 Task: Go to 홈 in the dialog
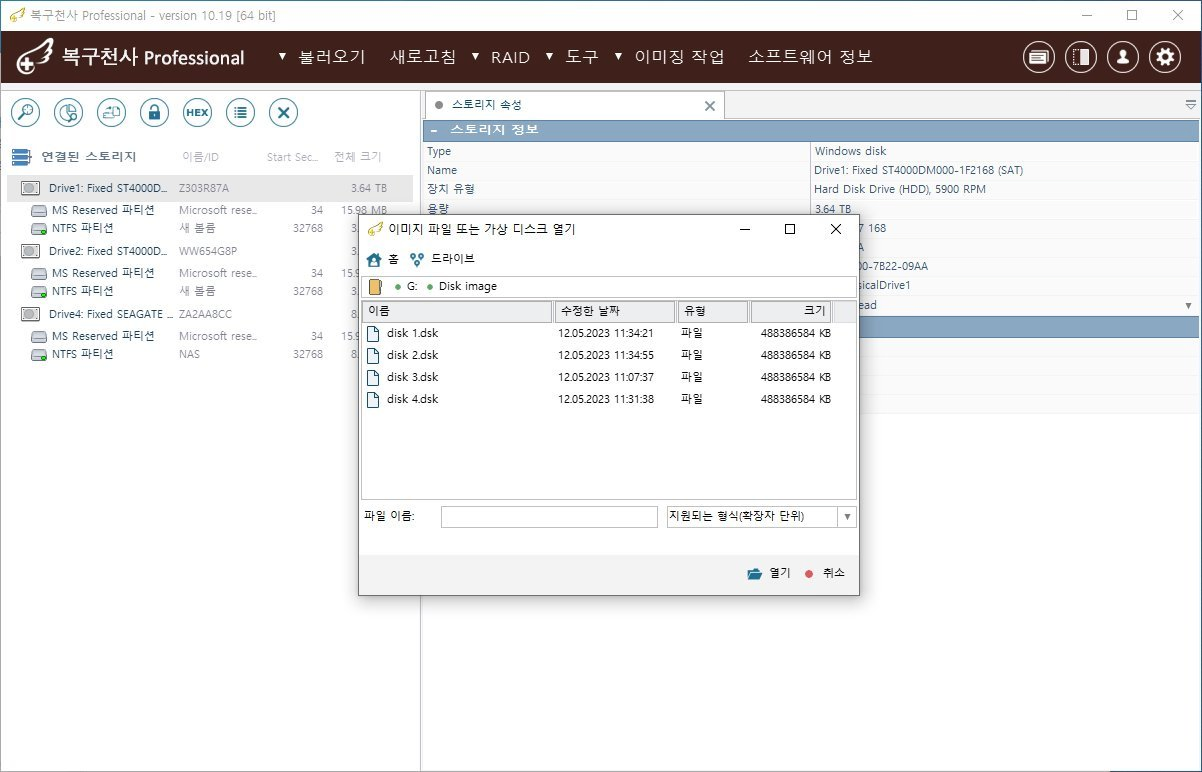point(394,259)
